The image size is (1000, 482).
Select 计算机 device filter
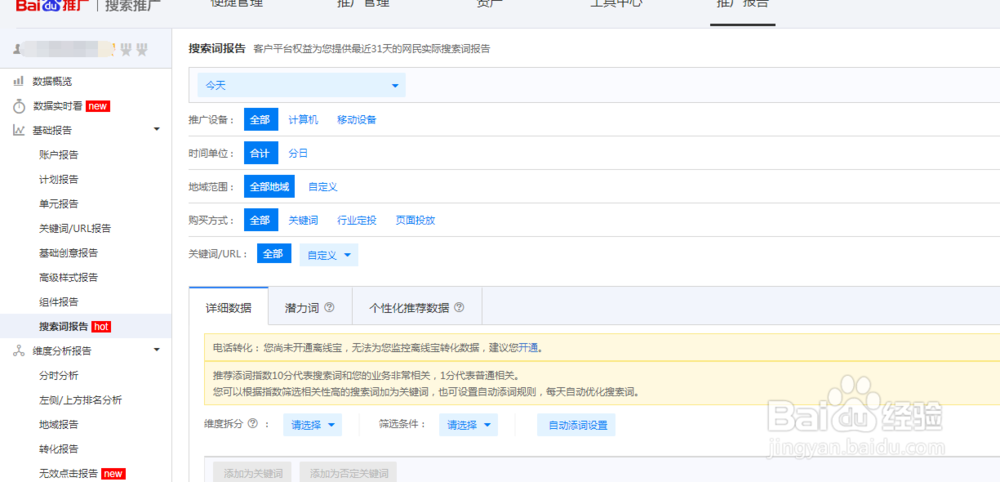pyautogui.click(x=303, y=119)
